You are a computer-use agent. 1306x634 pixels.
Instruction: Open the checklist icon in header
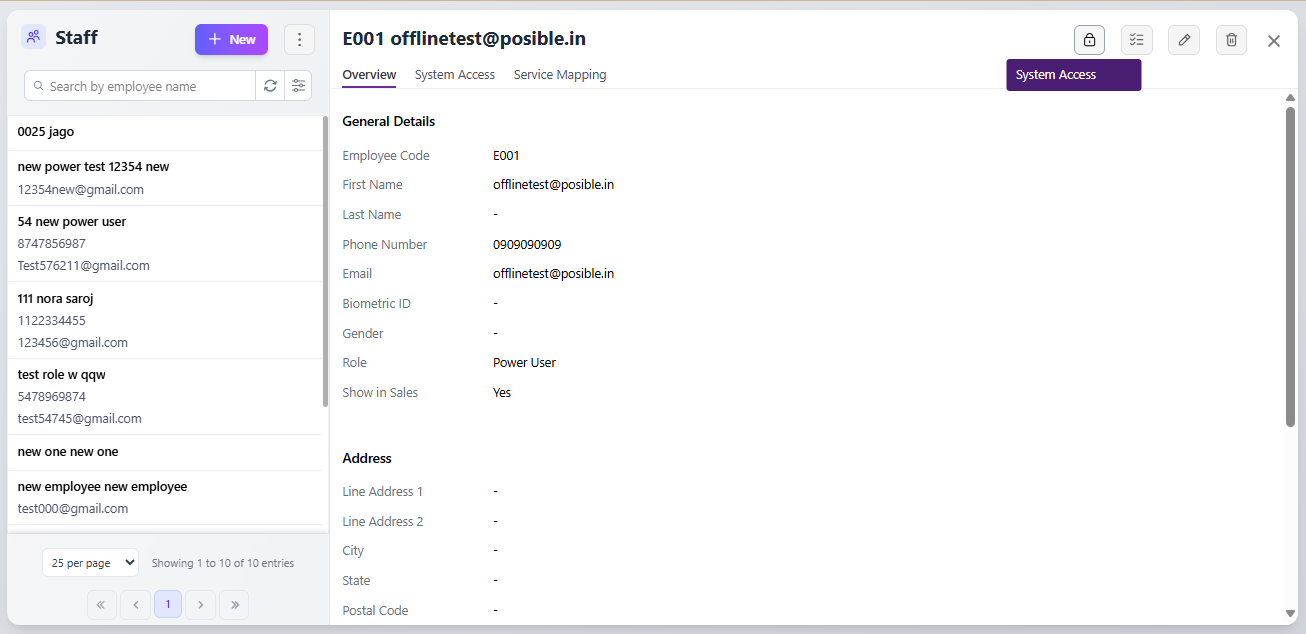tap(1136, 40)
